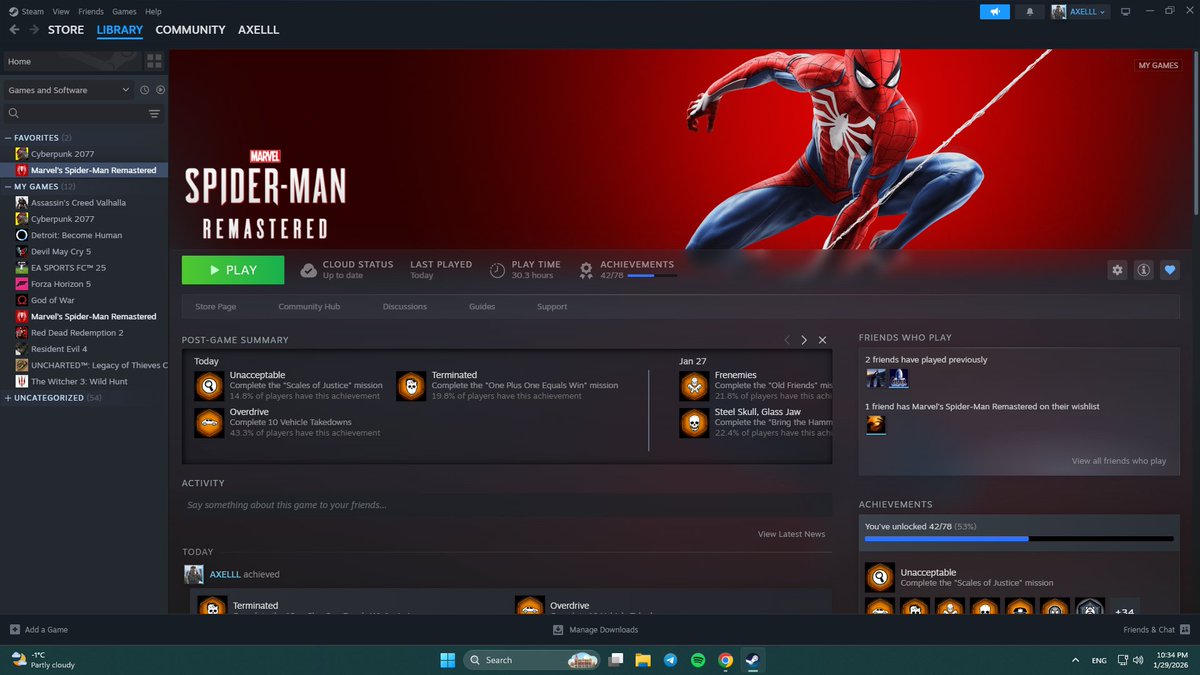Switch to collections grid view icon
Image resolution: width=1200 pixels, height=675 pixels.
(154, 61)
